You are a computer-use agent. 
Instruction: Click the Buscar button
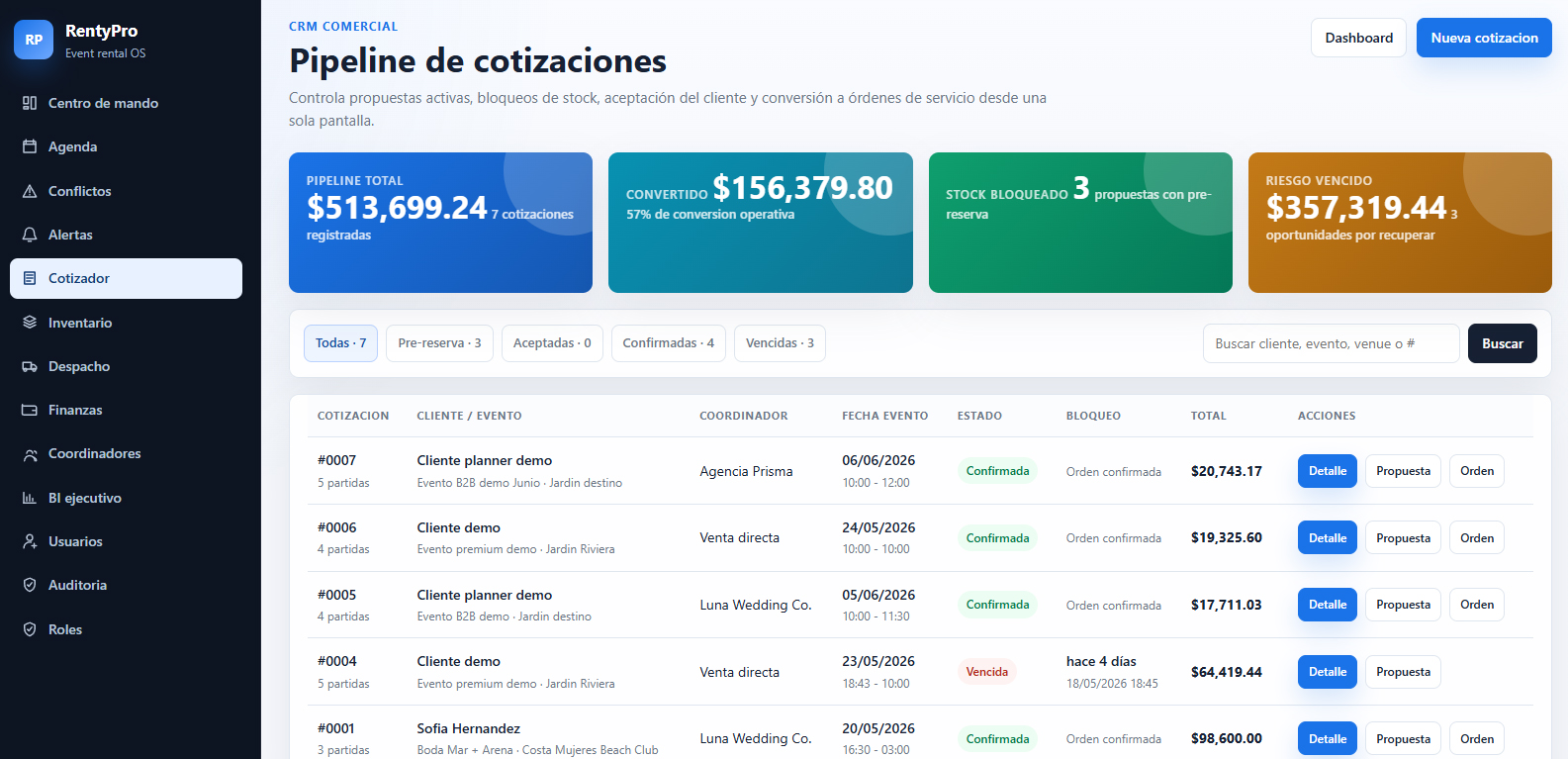pos(1503,343)
